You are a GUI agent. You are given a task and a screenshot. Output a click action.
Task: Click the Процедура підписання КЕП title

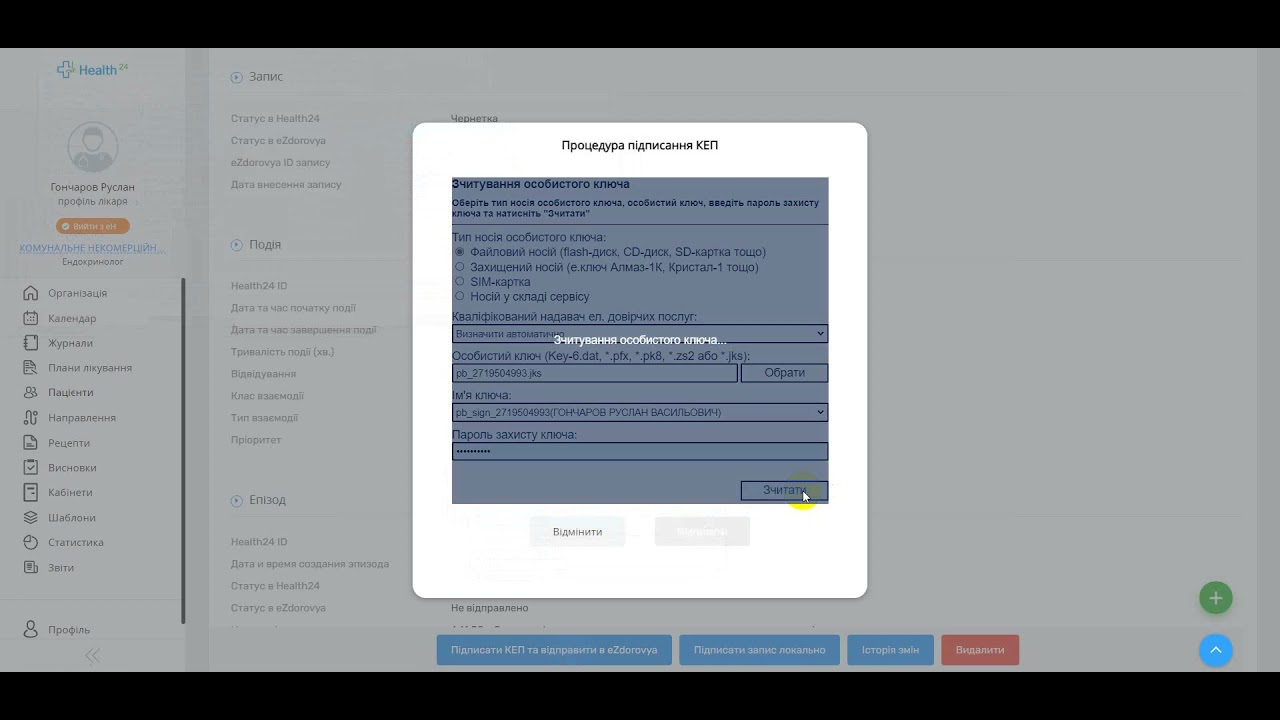(640, 145)
